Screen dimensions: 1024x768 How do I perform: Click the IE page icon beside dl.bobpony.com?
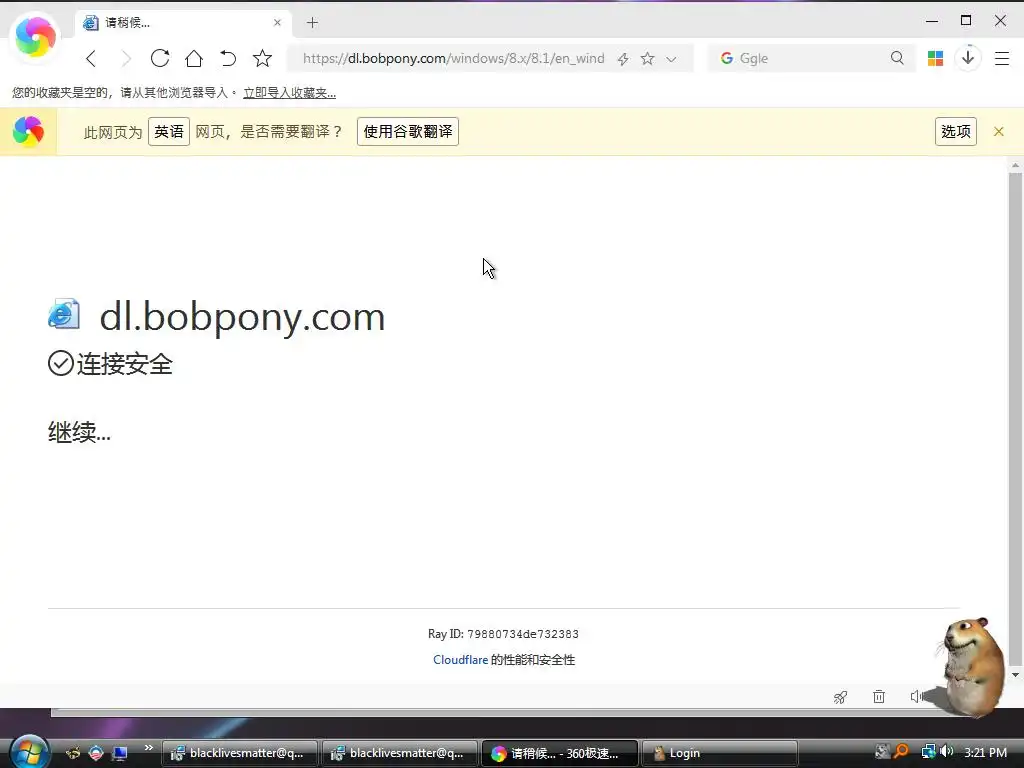point(64,314)
